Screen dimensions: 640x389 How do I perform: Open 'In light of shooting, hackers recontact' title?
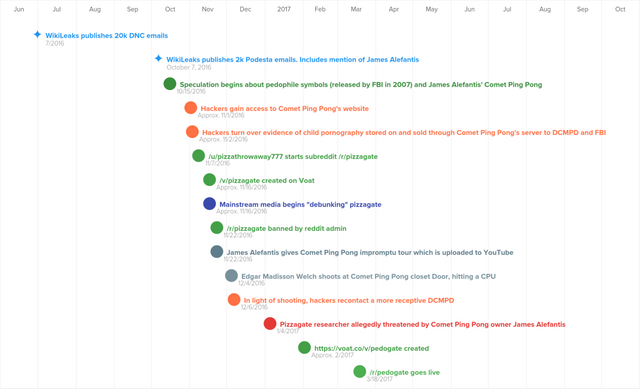(x=349, y=300)
